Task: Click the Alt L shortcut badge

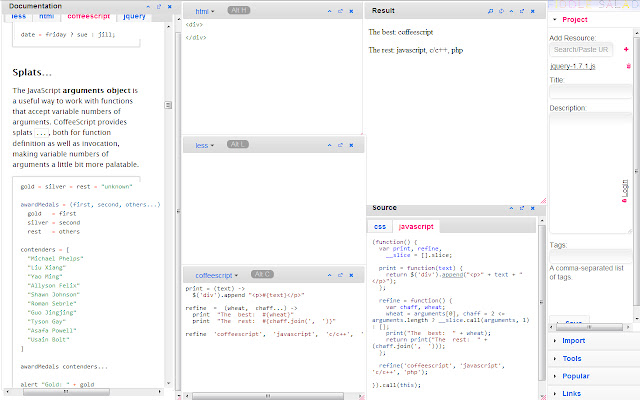Action: pos(238,144)
